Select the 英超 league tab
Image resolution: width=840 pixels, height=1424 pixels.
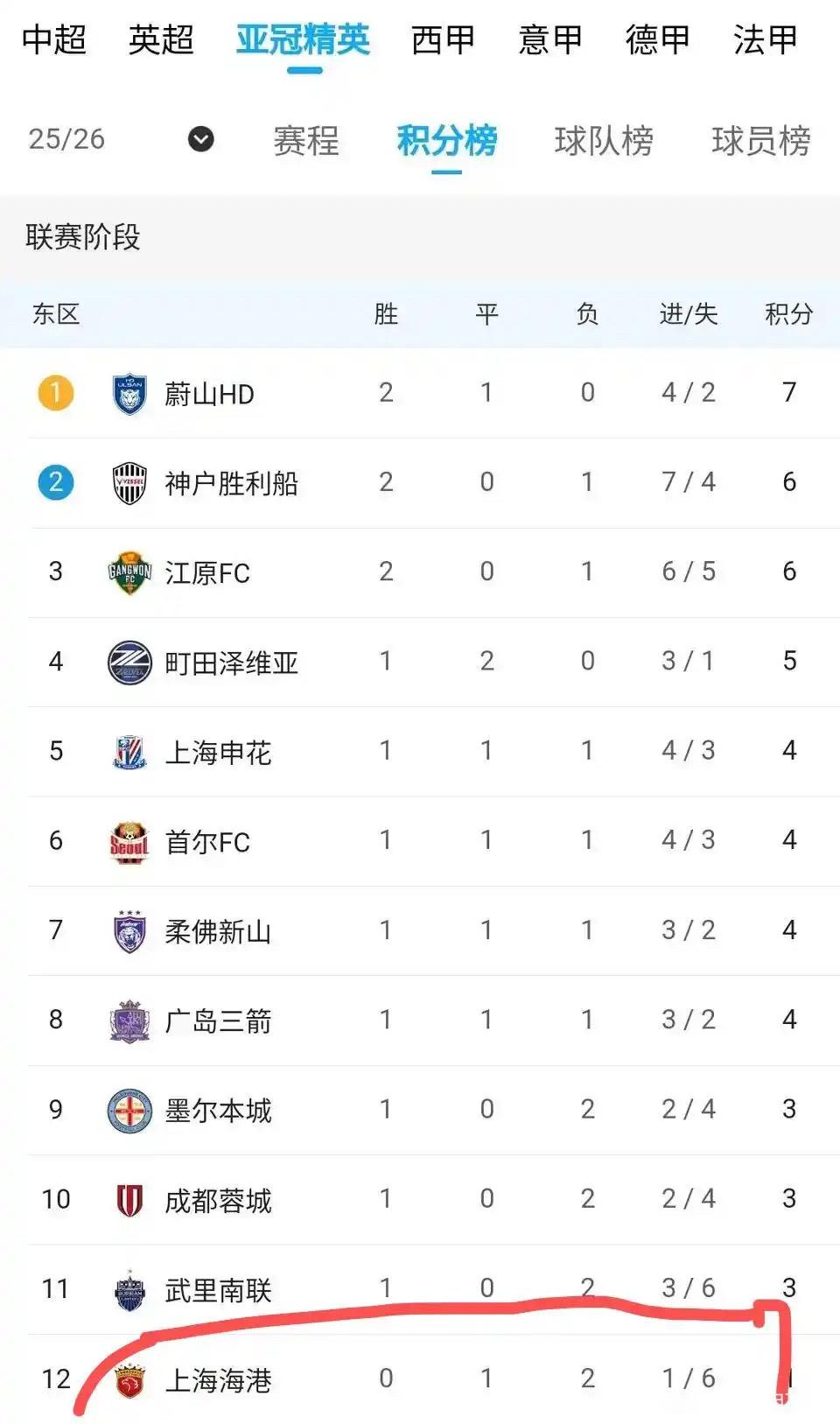tap(161, 40)
